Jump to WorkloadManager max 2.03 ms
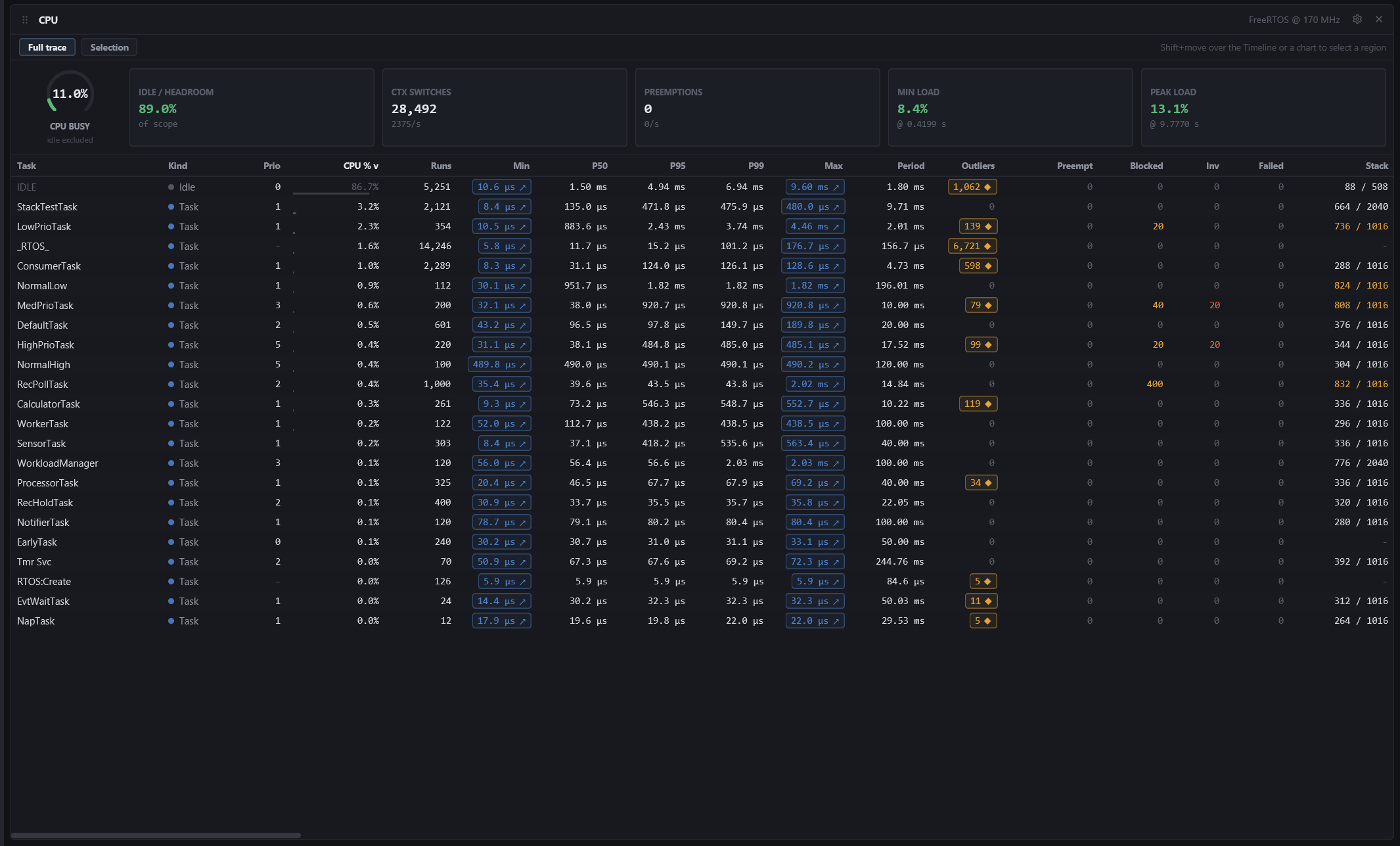 (x=815, y=463)
